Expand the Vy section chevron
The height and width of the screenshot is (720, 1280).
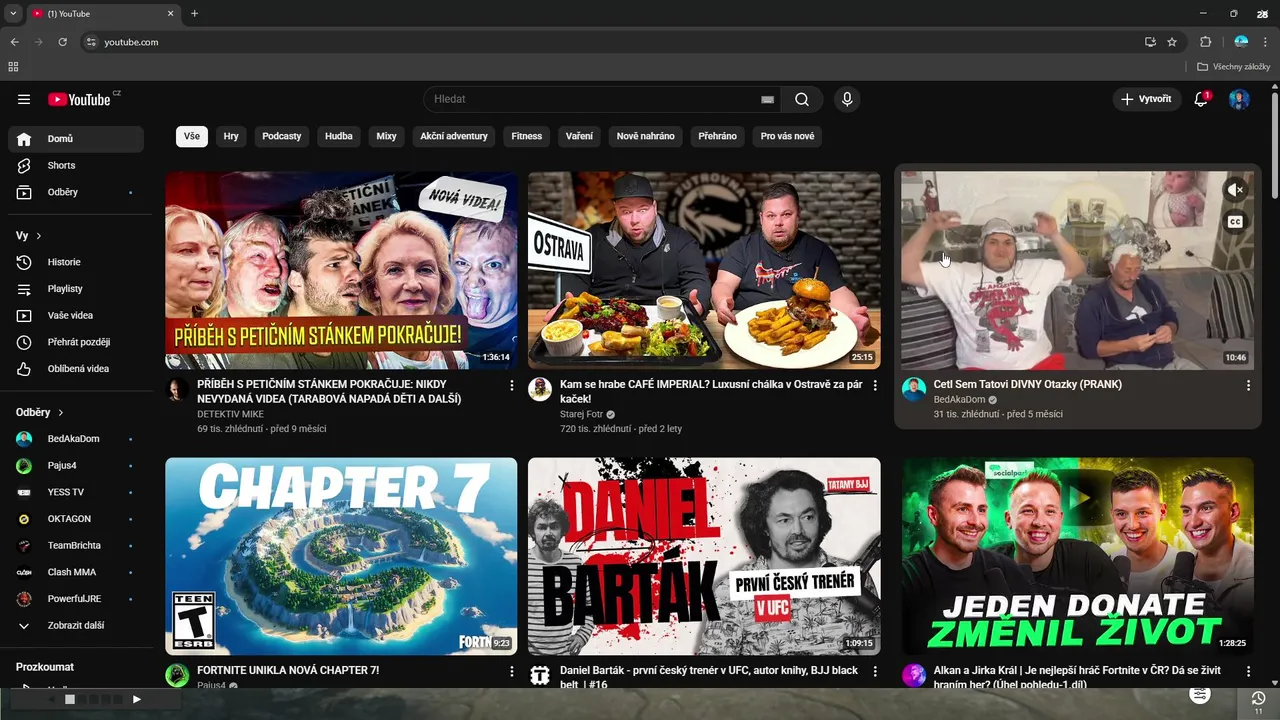pyautogui.click(x=39, y=236)
